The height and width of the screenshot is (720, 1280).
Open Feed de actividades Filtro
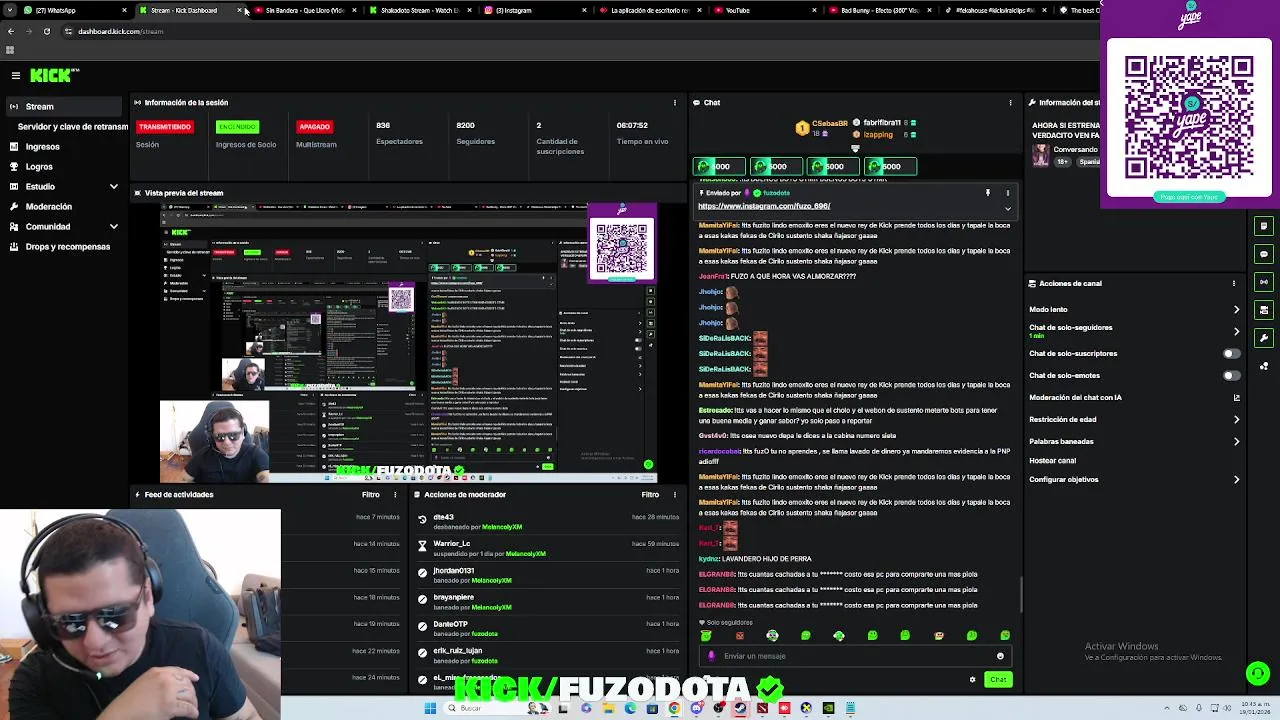(371, 494)
